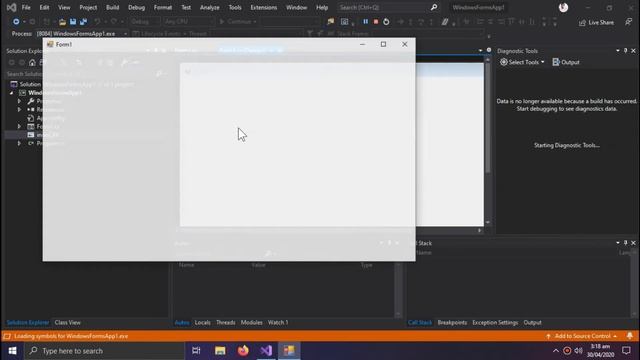Open the document tab list dropdown arrow
The image size is (640, 360).
(480, 51)
